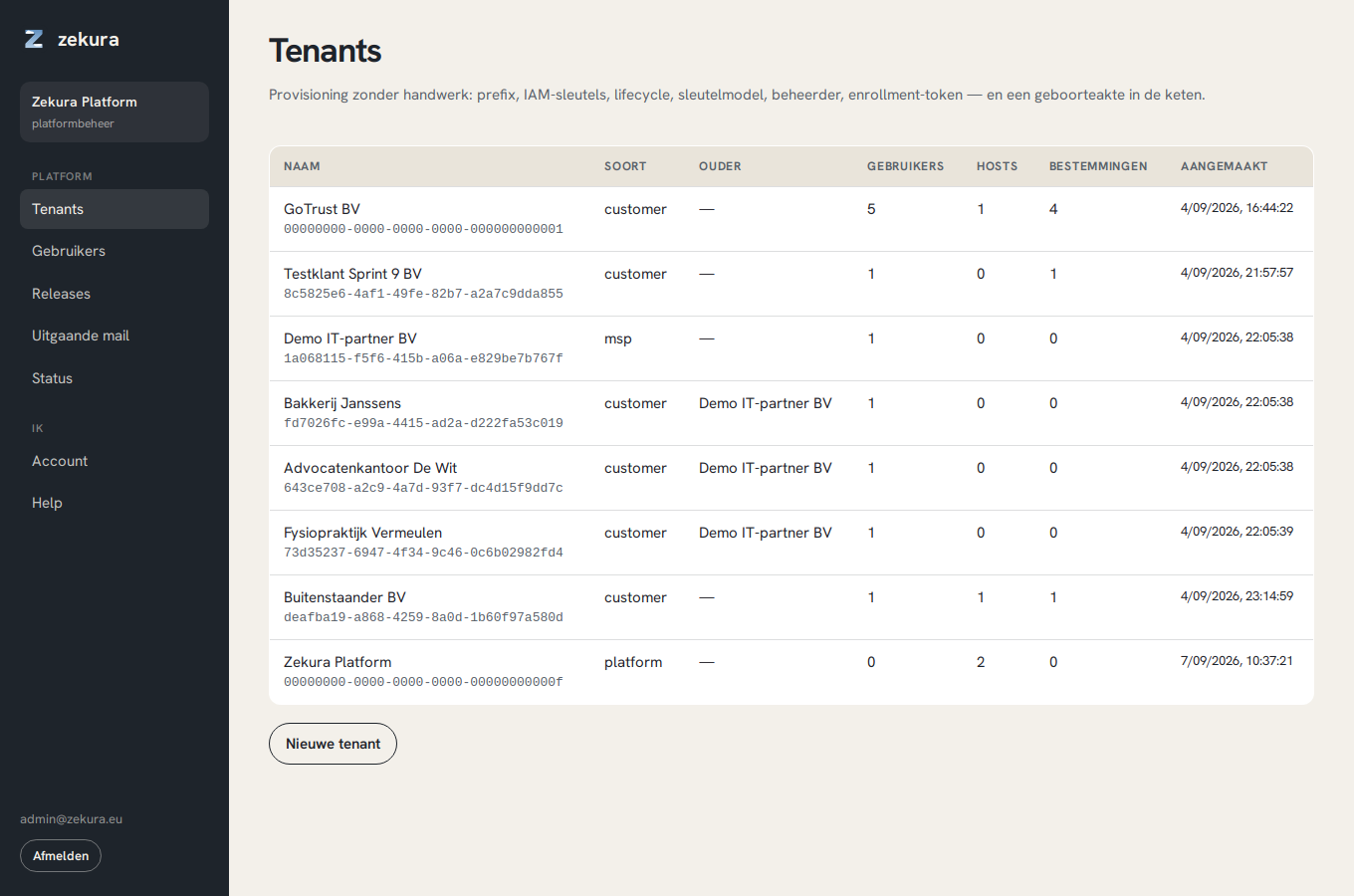Click admin@zekura.eu in the sidebar

(x=71, y=819)
